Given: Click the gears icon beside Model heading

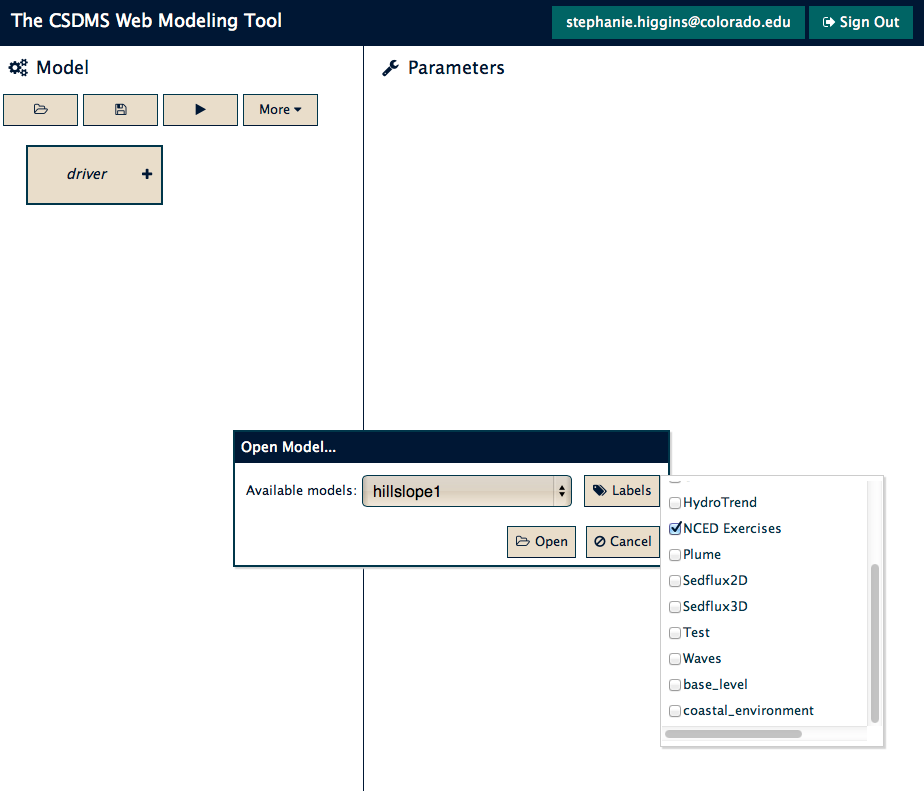Looking at the screenshot, I should (x=18, y=68).
